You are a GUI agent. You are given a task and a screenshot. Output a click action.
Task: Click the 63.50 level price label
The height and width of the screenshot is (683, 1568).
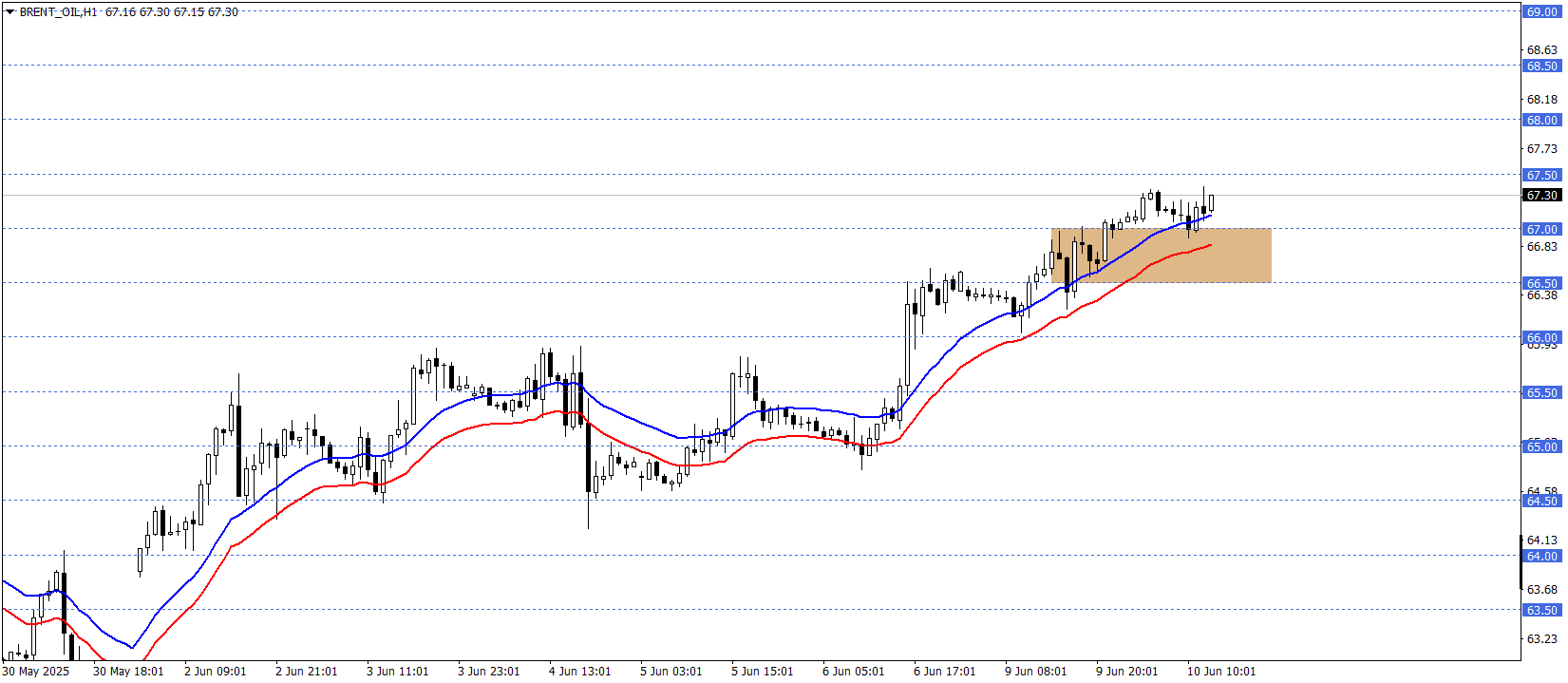pos(1541,610)
